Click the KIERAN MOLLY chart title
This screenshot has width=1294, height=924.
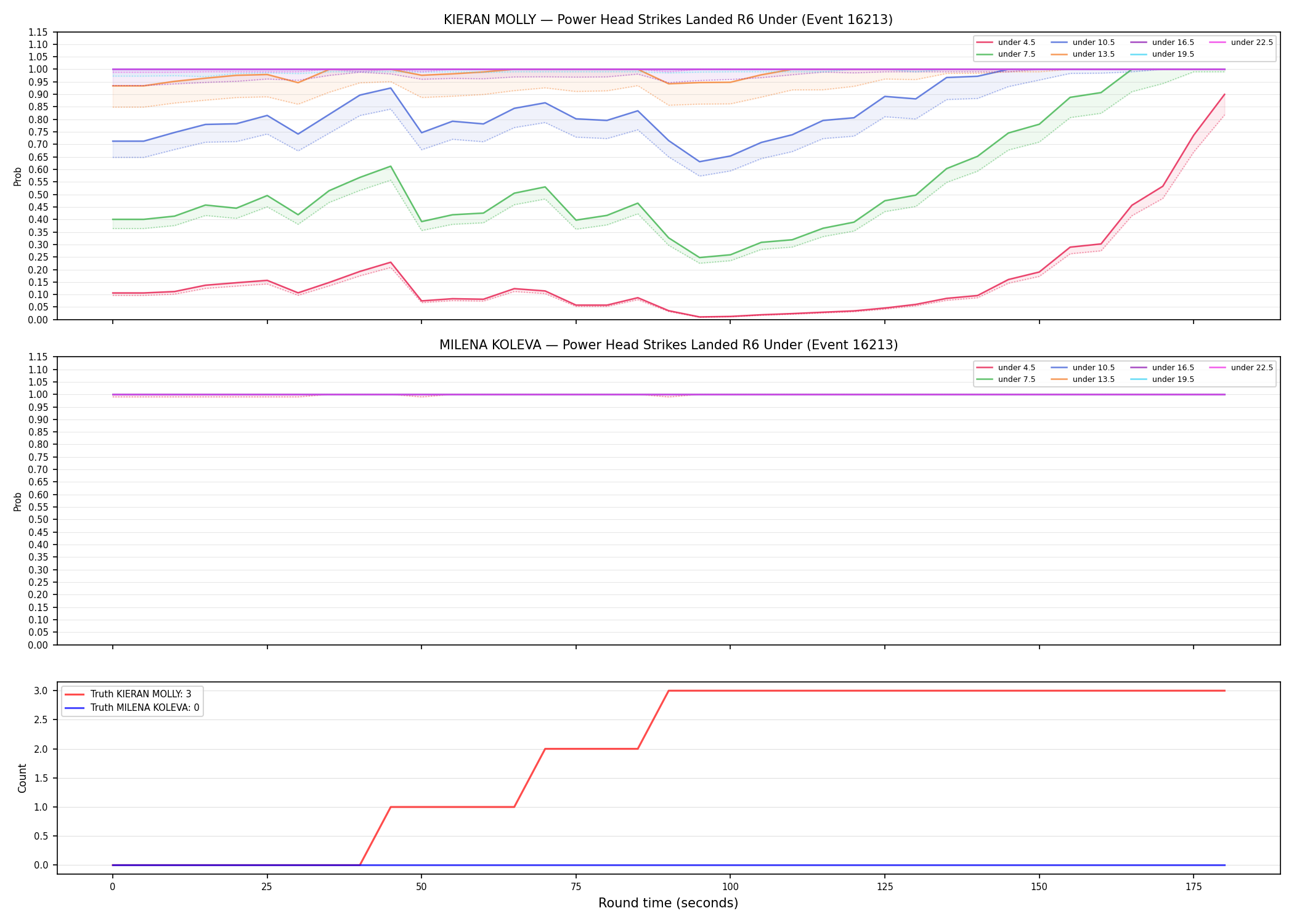pos(668,20)
